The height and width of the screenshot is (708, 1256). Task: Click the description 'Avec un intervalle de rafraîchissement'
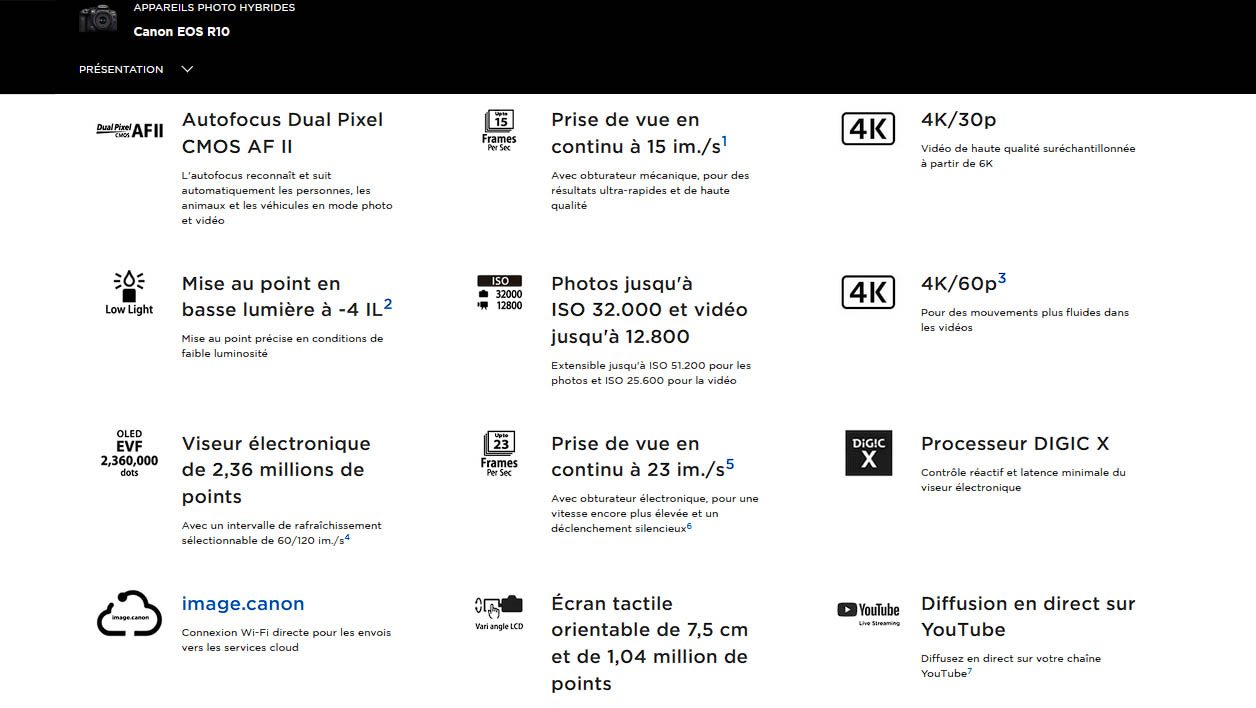[282, 532]
